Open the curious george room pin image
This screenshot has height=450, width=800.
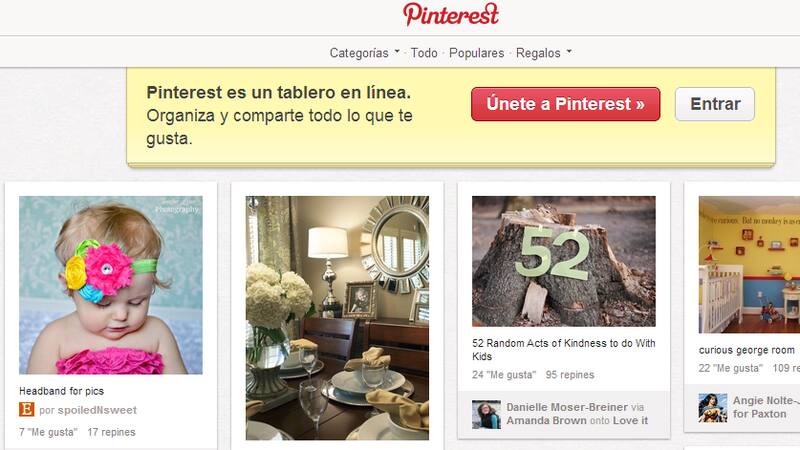pyautogui.click(x=749, y=265)
